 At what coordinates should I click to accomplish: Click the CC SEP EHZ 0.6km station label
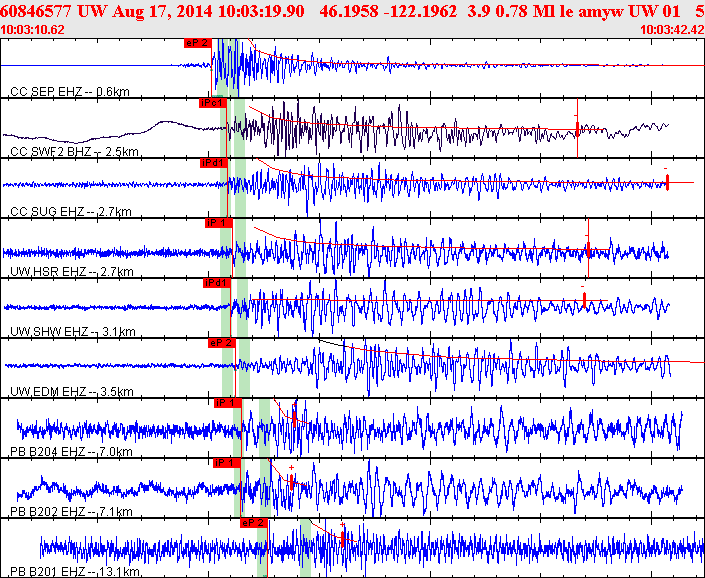tap(70, 92)
